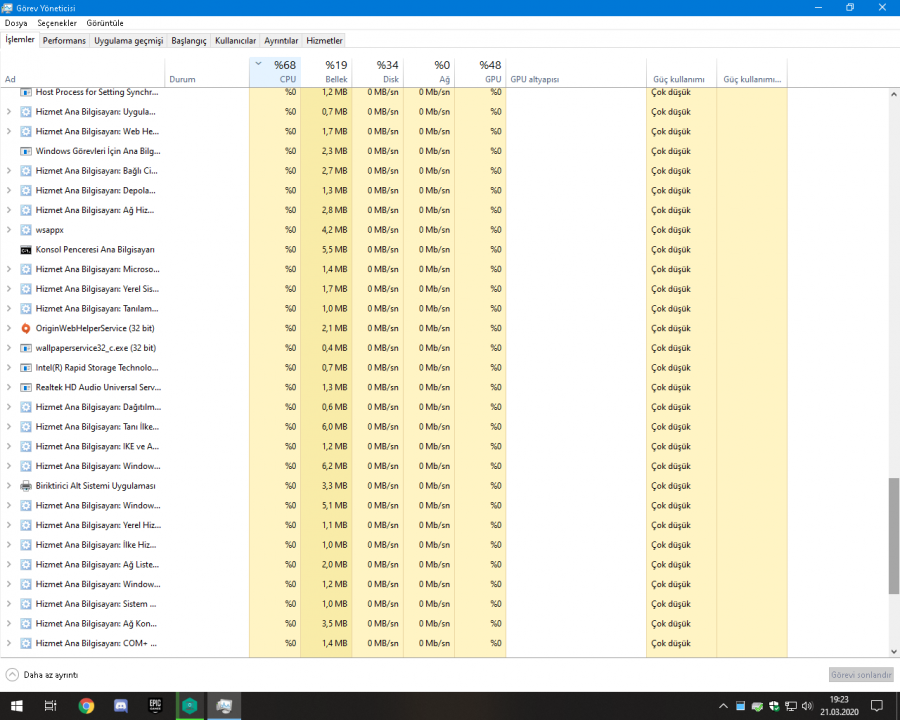Open Google Chrome from the taskbar
900x720 pixels.
pos(86,706)
